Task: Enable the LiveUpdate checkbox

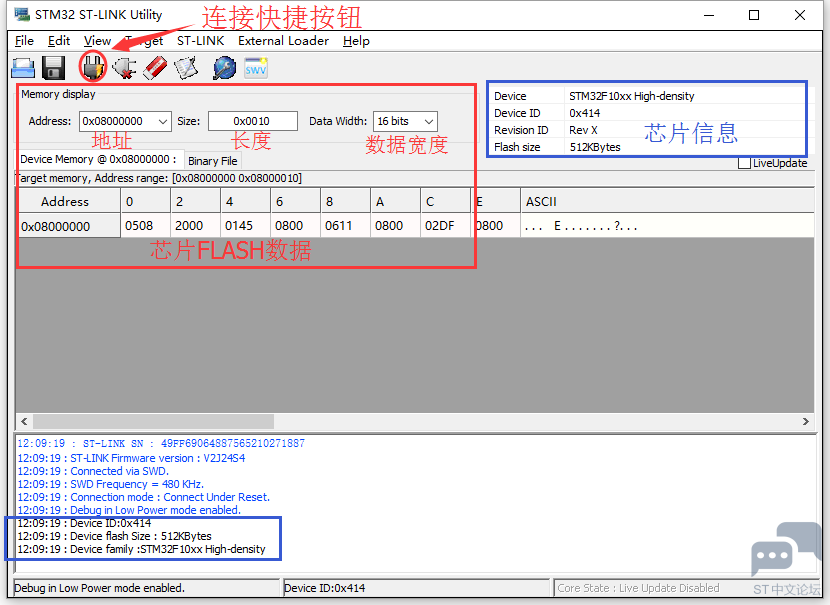Action: click(744, 163)
